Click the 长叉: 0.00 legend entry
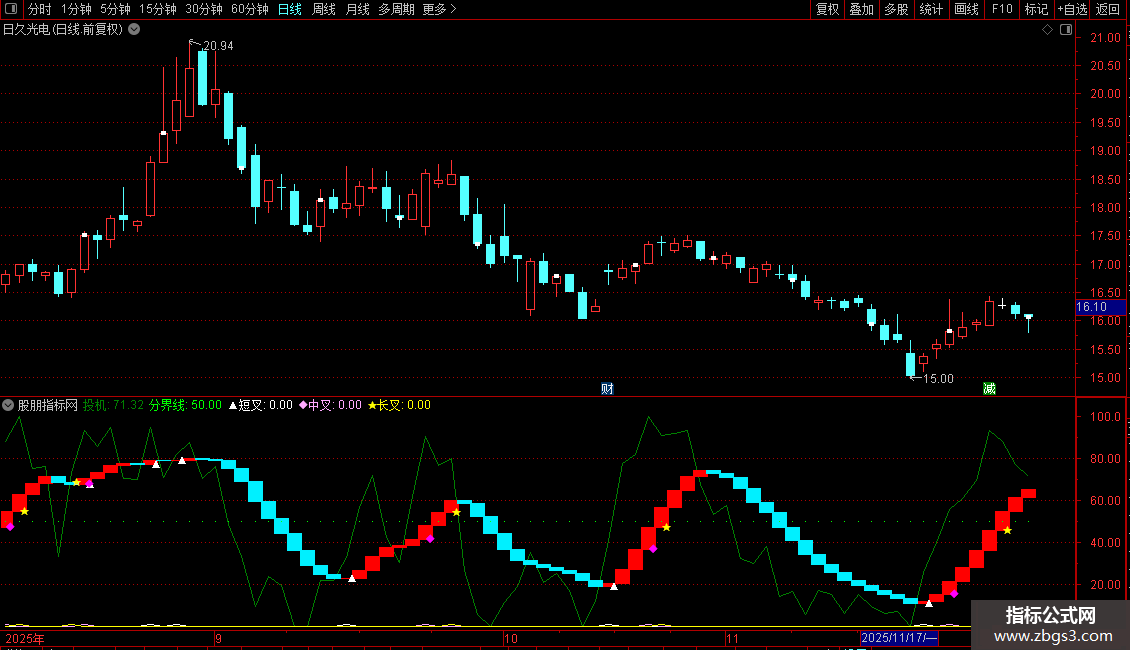The height and width of the screenshot is (650, 1130). (x=399, y=405)
